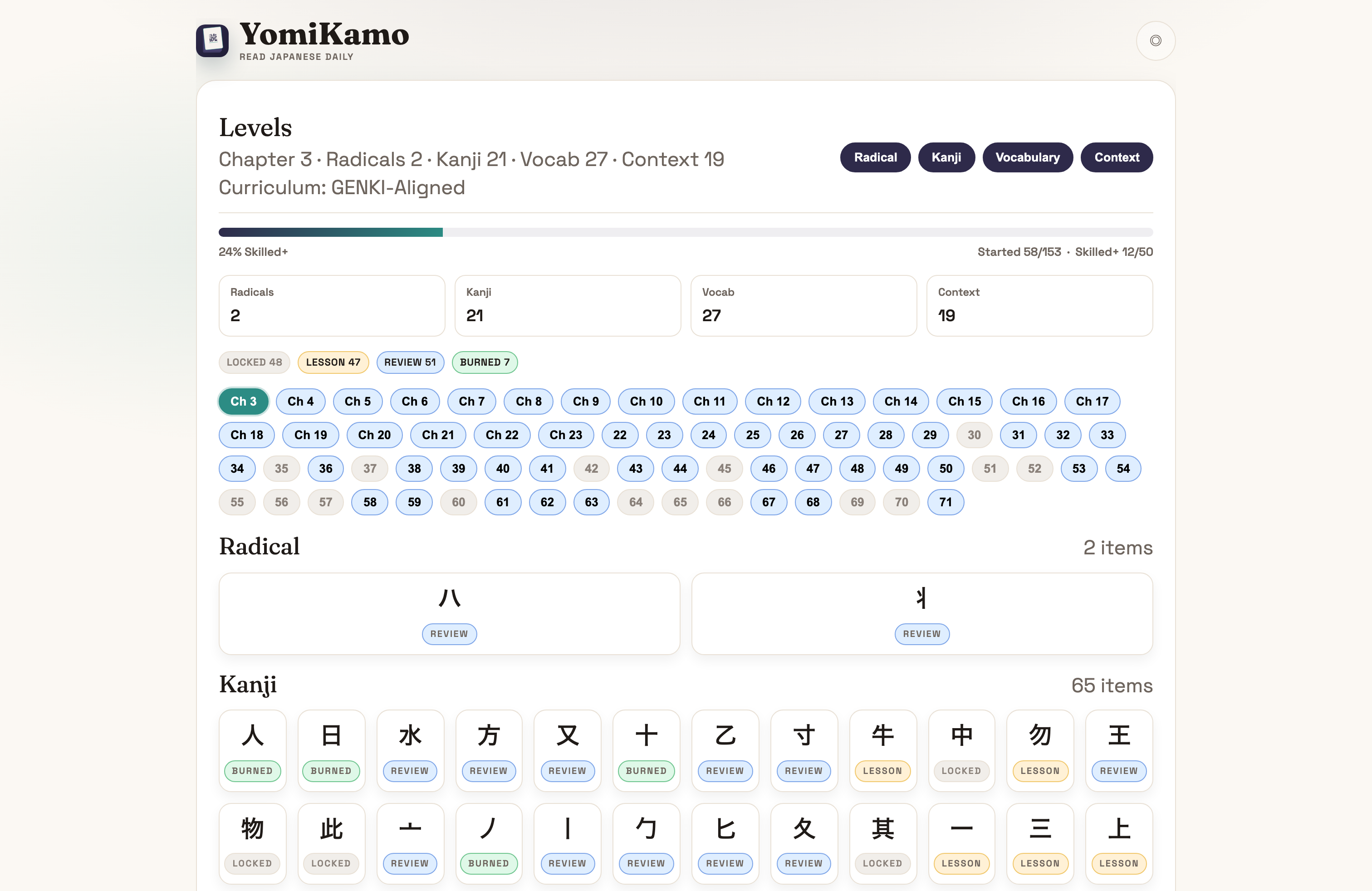Open the burned ノ kanji tile
This screenshot has width=1372, height=891.
(489, 844)
